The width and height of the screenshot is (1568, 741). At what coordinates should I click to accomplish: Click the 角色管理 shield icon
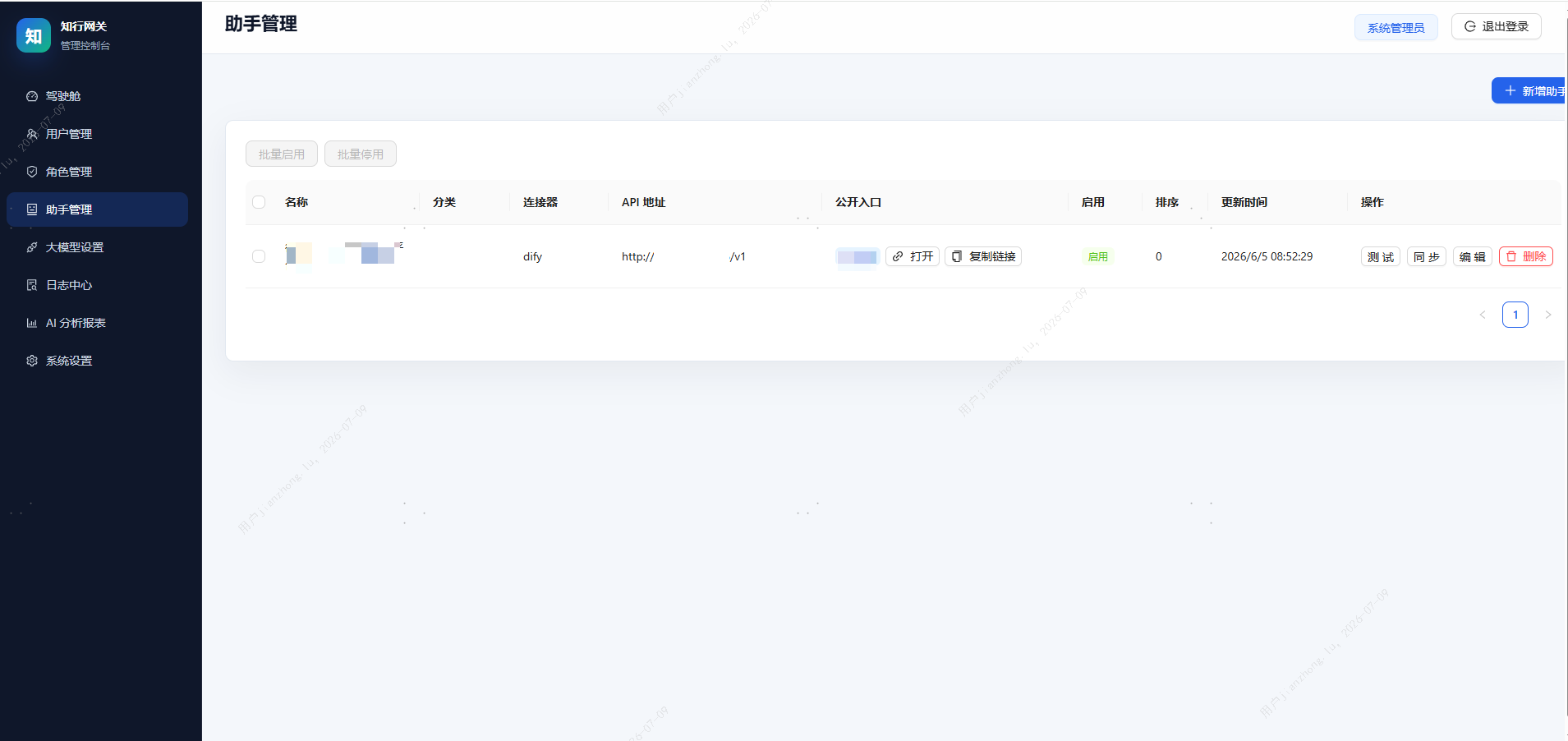coord(32,172)
